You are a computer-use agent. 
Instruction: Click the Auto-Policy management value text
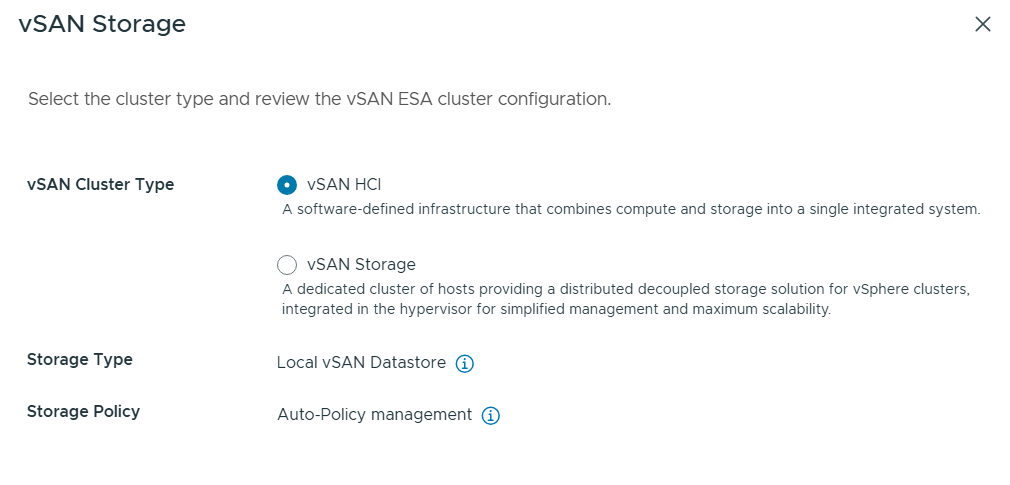tap(374, 414)
